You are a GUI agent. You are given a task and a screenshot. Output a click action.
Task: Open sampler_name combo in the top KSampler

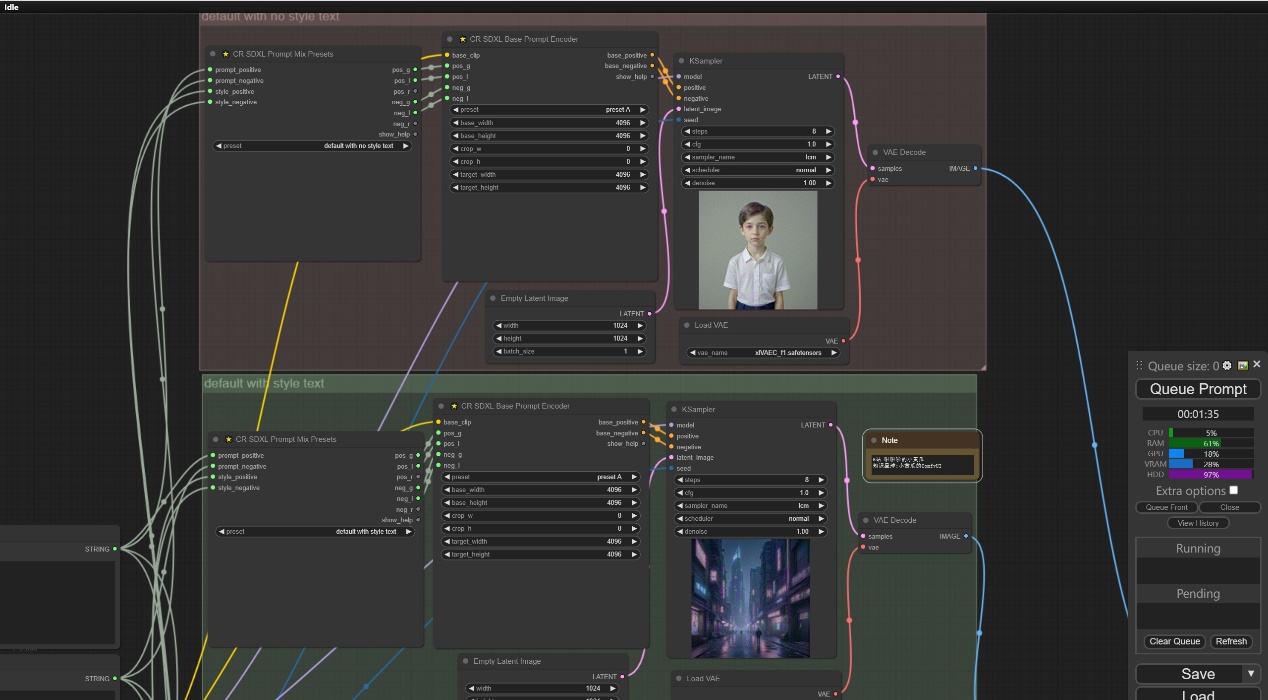758,157
